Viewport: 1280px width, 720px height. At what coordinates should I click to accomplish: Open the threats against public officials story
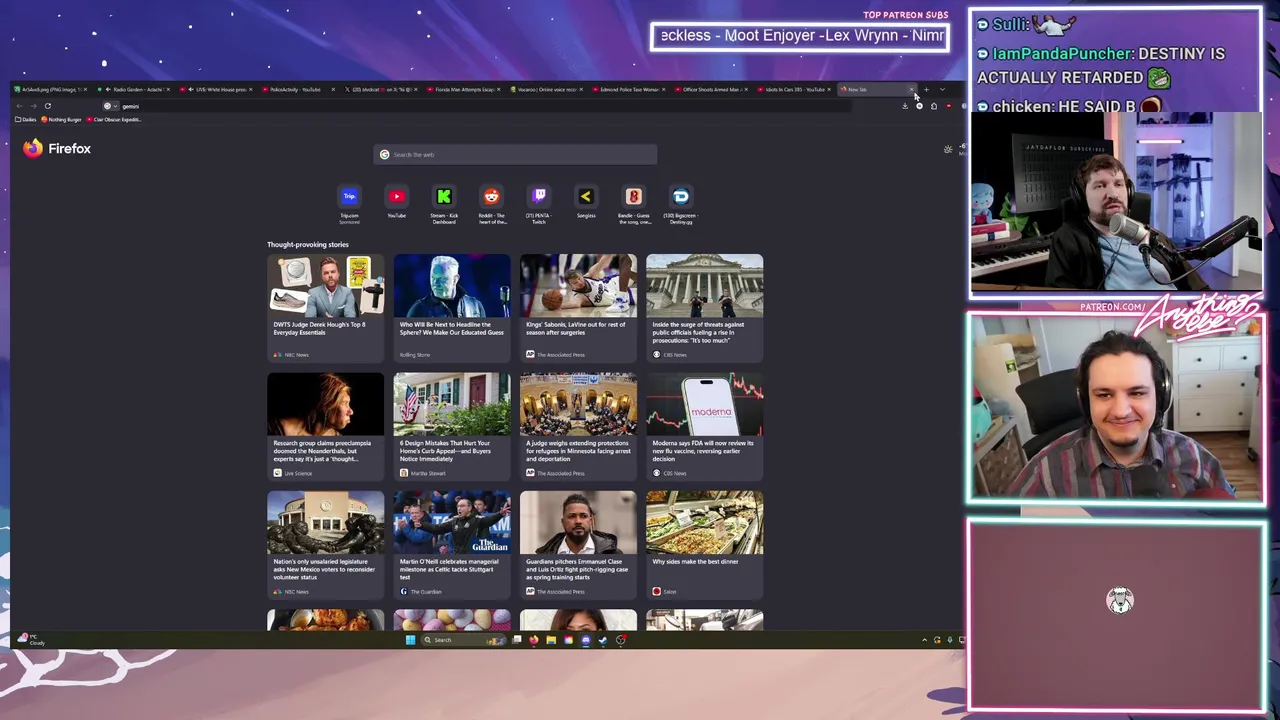point(704,307)
